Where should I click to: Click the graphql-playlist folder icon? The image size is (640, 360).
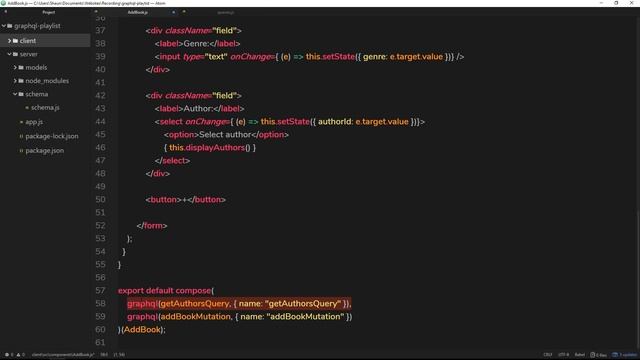pyautogui.click(x=10, y=26)
